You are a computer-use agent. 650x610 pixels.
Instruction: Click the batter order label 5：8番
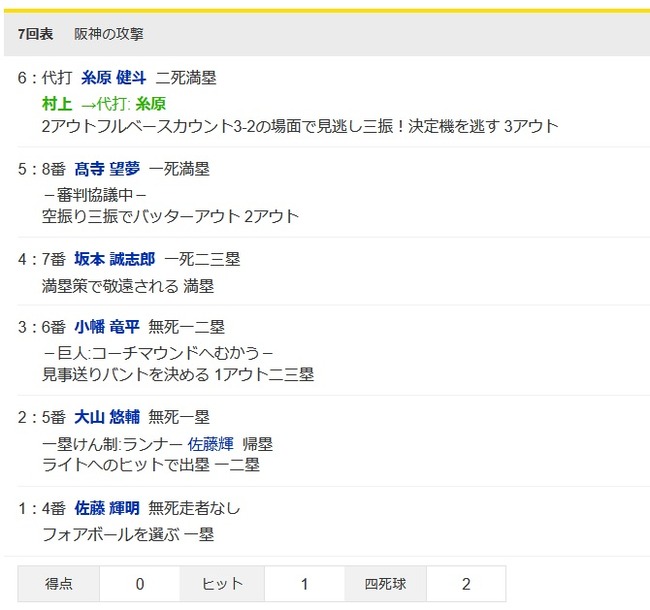[x=41, y=169]
